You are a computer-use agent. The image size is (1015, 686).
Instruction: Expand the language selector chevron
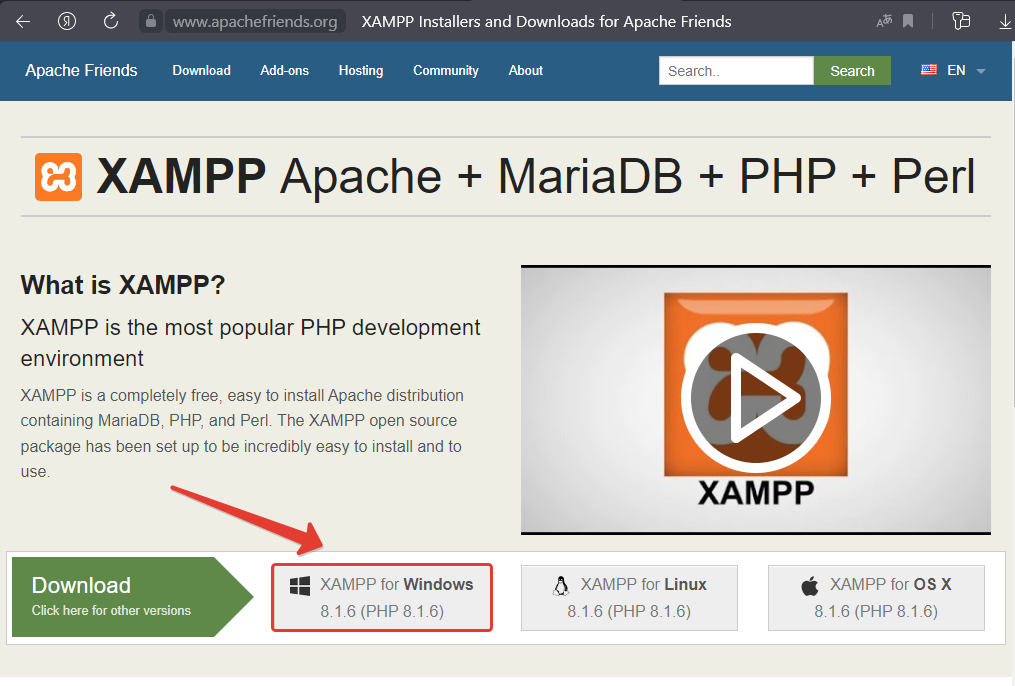click(978, 71)
